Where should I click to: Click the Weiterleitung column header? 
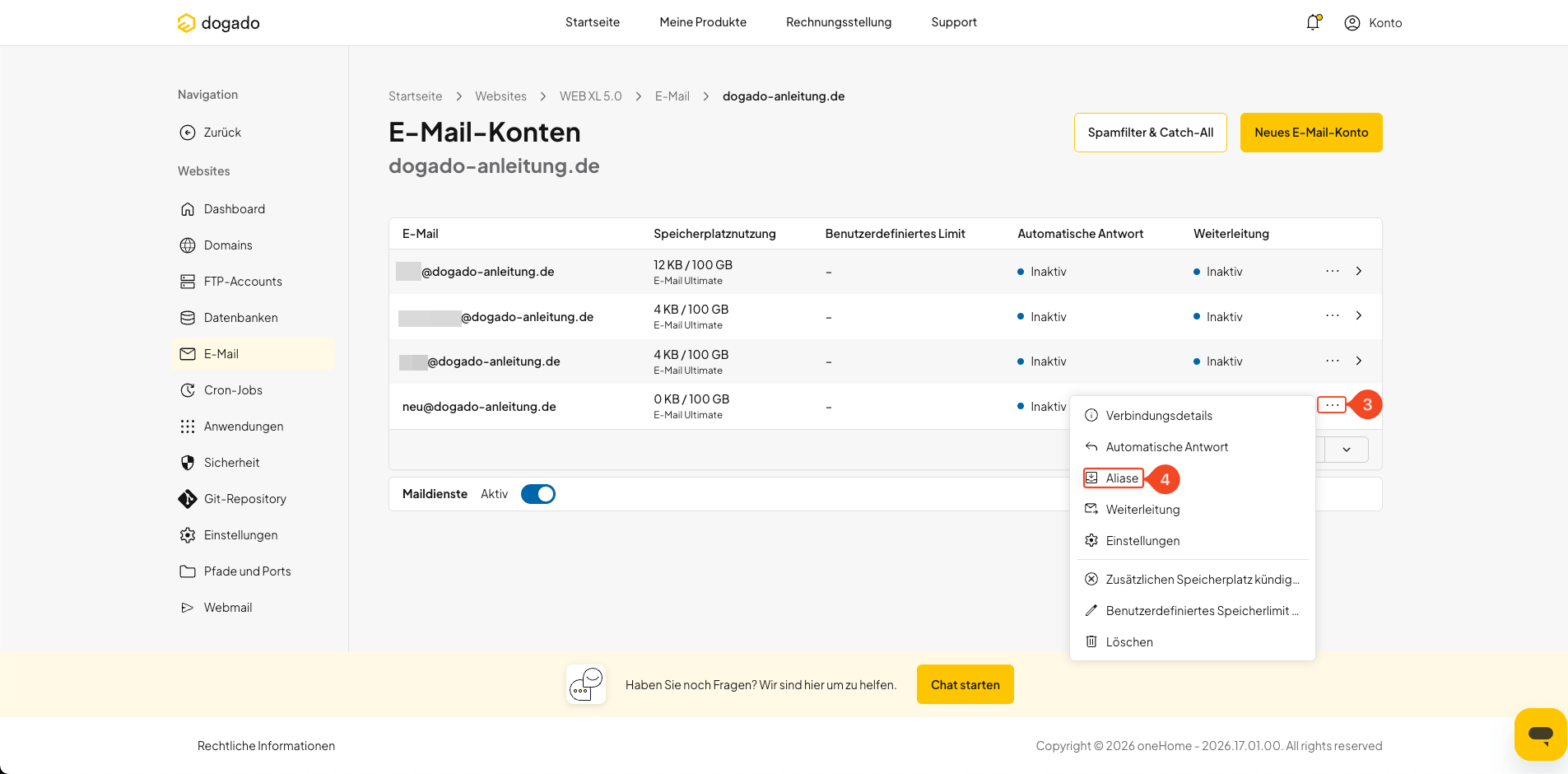pos(1231,234)
